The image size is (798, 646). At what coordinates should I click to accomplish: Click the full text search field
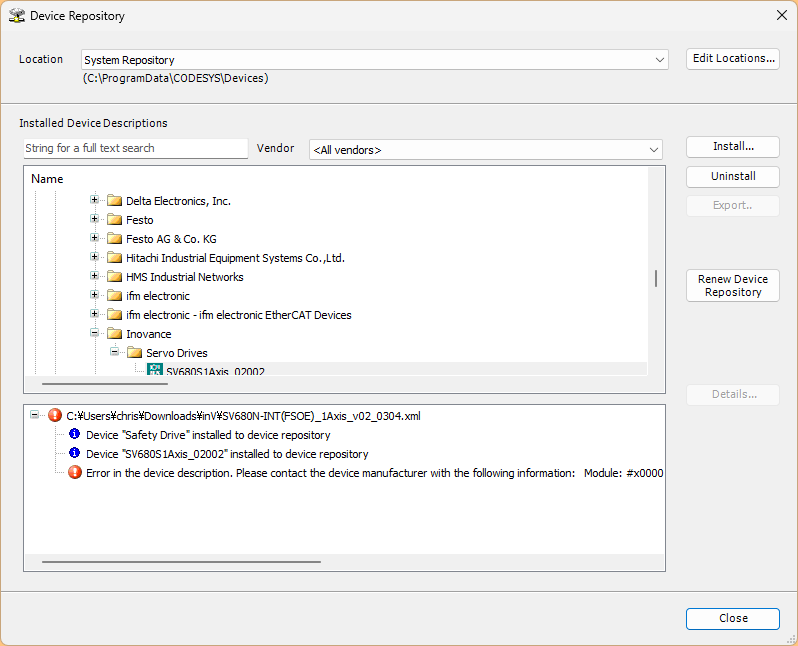tap(136, 148)
